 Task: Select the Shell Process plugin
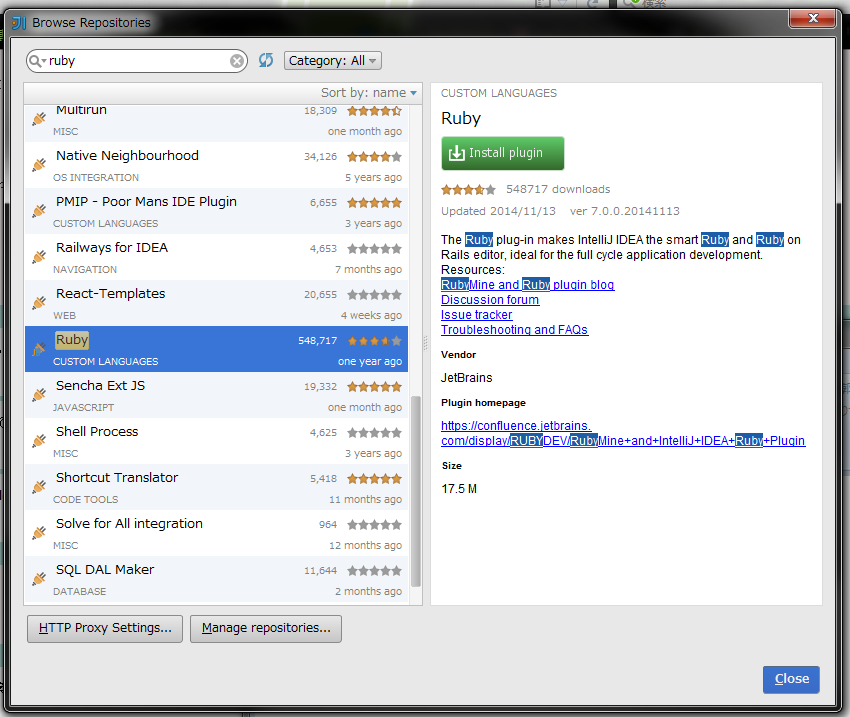pyautogui.click(x=216, y=441)
